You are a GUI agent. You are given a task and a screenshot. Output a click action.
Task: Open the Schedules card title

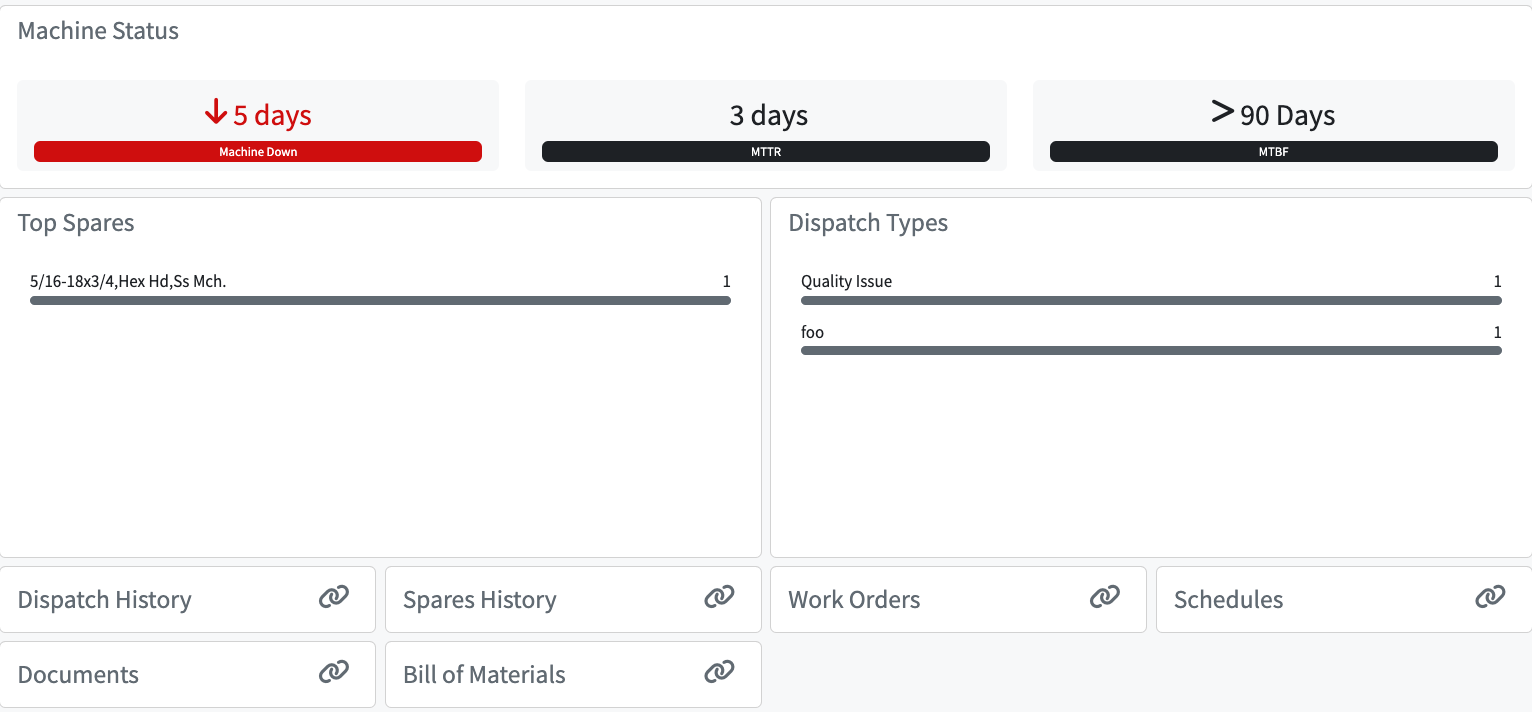tap(1228, 600)
